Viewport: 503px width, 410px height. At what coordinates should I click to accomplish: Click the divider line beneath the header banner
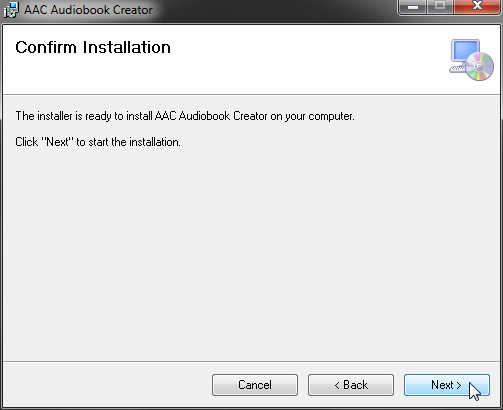pos(251,94)
